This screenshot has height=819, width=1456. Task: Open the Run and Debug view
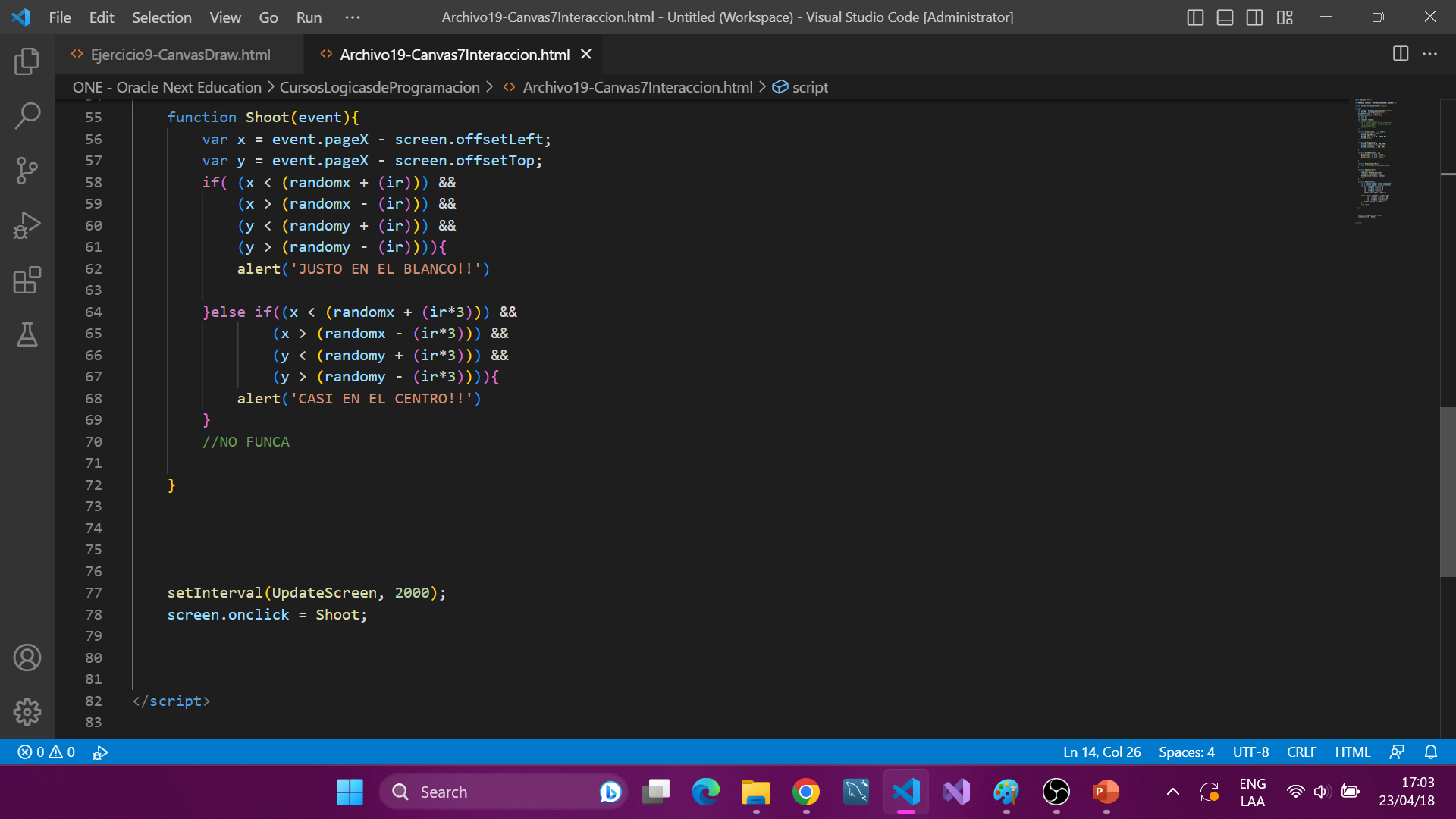click(27, 225)
